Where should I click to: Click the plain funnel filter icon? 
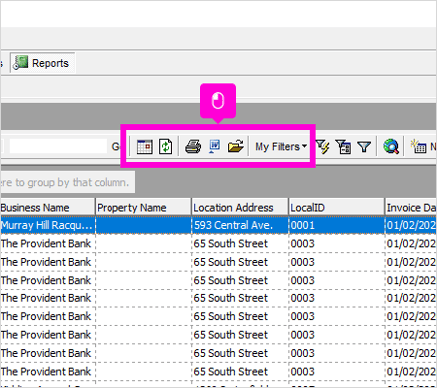tap(364, 147)
